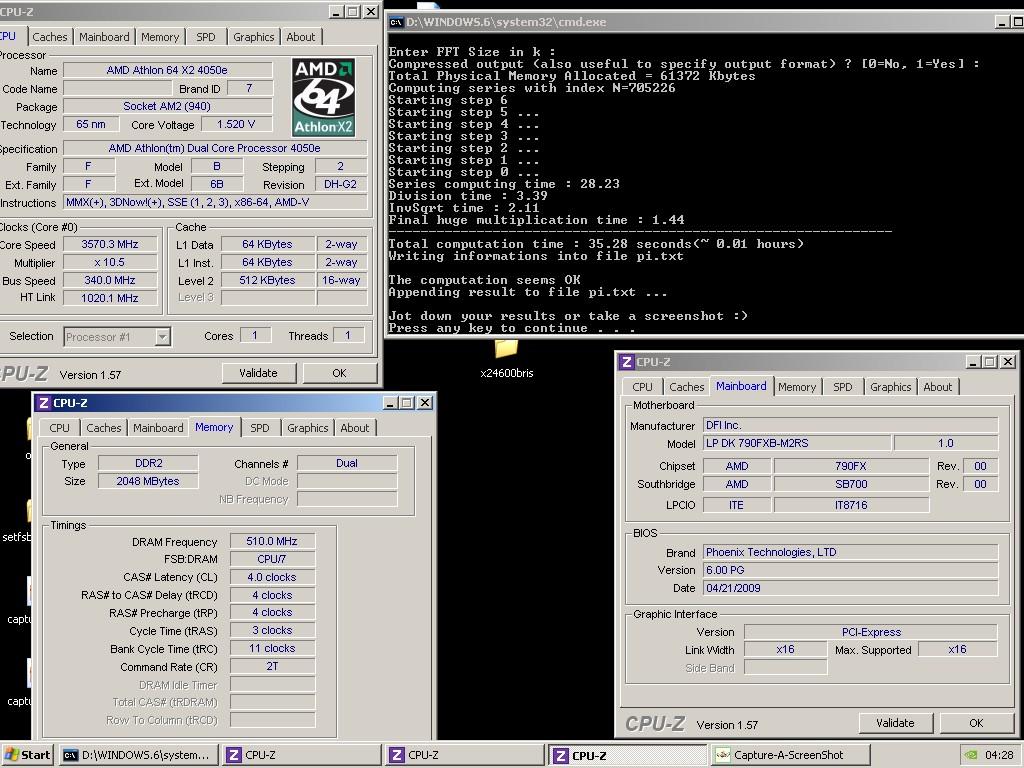Click the Core Voltage value 1.520 V
1024x768 pixels.
point(236,124)
